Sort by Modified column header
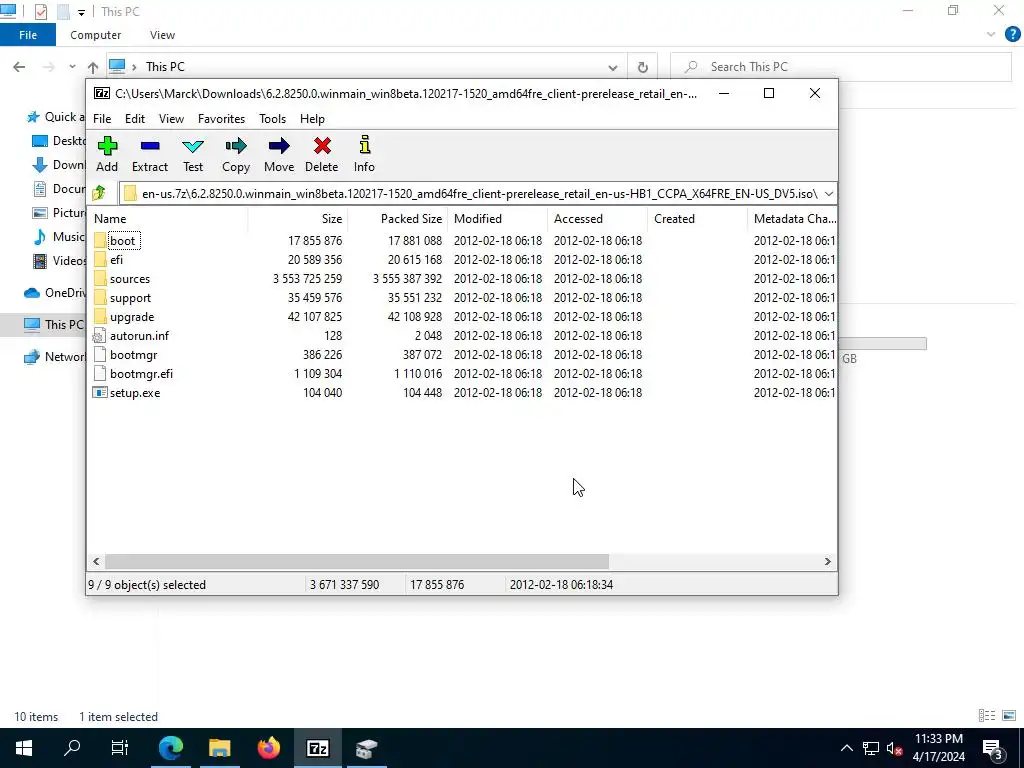 497,219
